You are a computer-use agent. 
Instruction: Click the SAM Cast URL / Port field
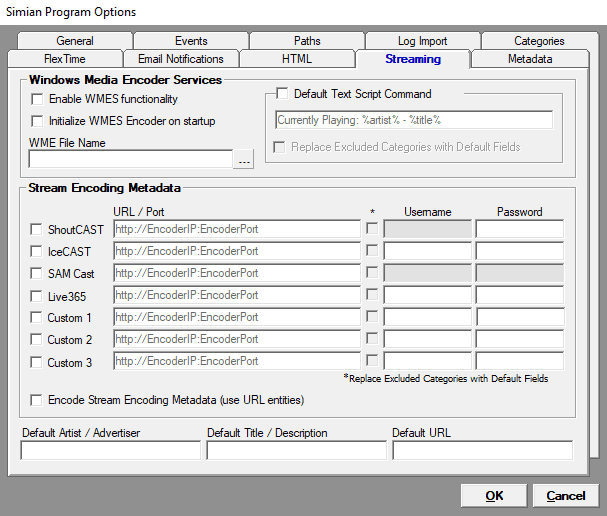[x=237, y=273]
